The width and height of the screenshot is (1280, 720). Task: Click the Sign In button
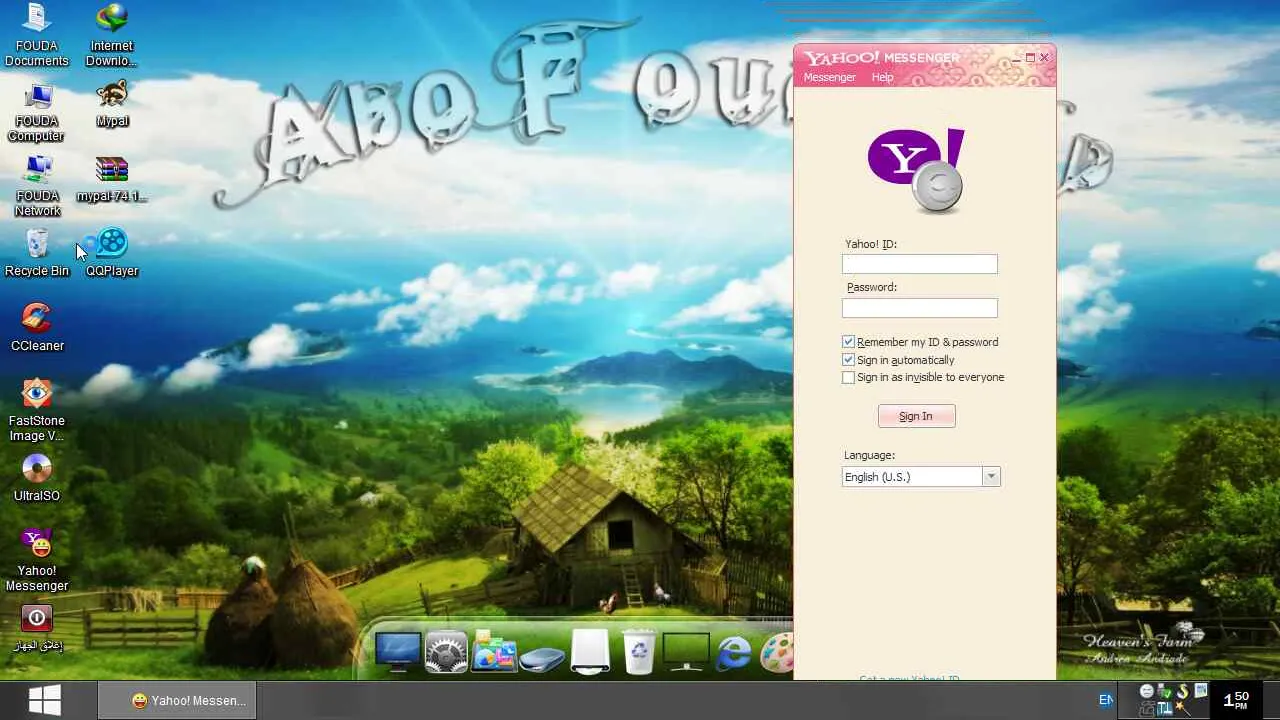click(917, 416)
